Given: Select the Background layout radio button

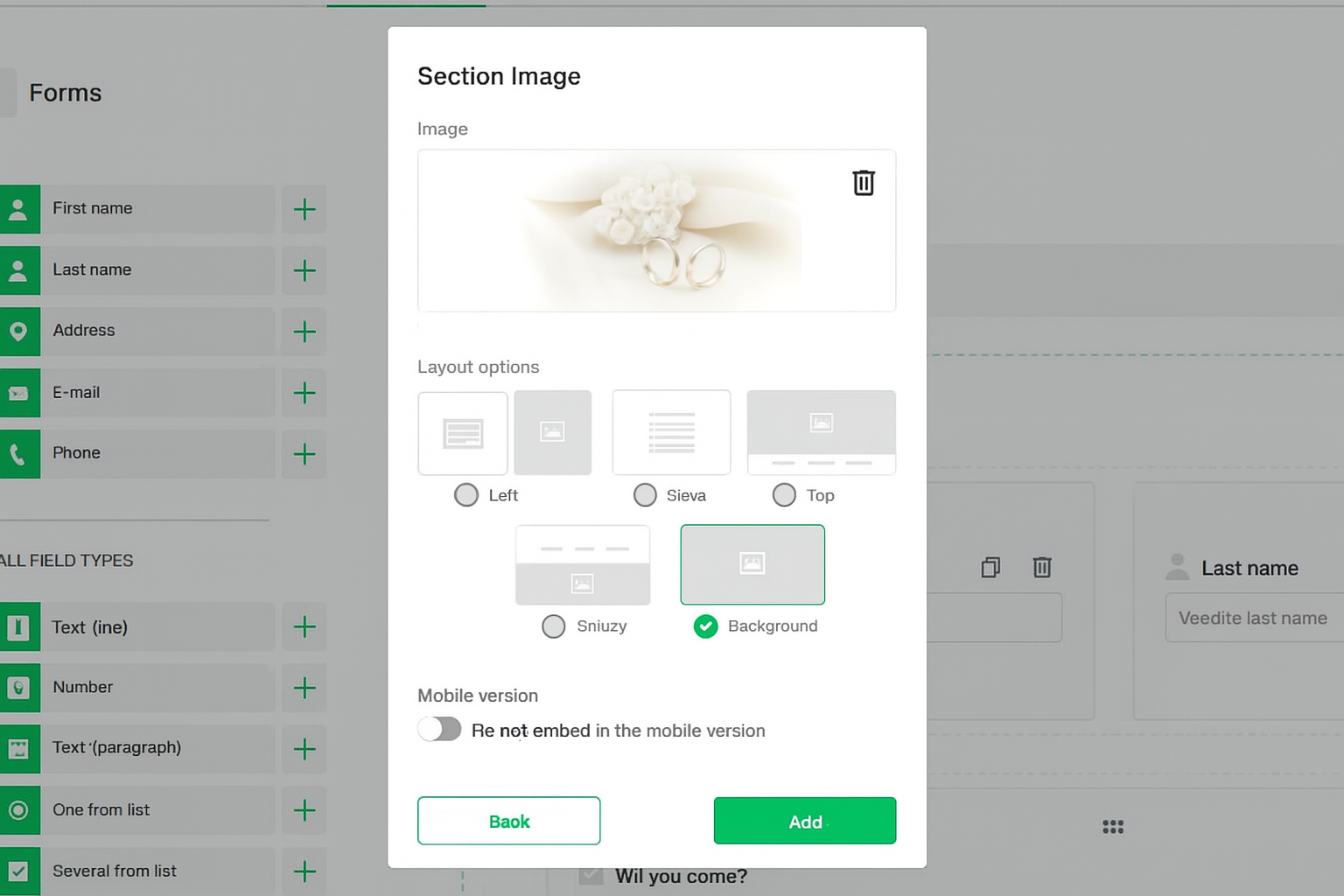Looking at the screenshot, I should click(705, 626).
